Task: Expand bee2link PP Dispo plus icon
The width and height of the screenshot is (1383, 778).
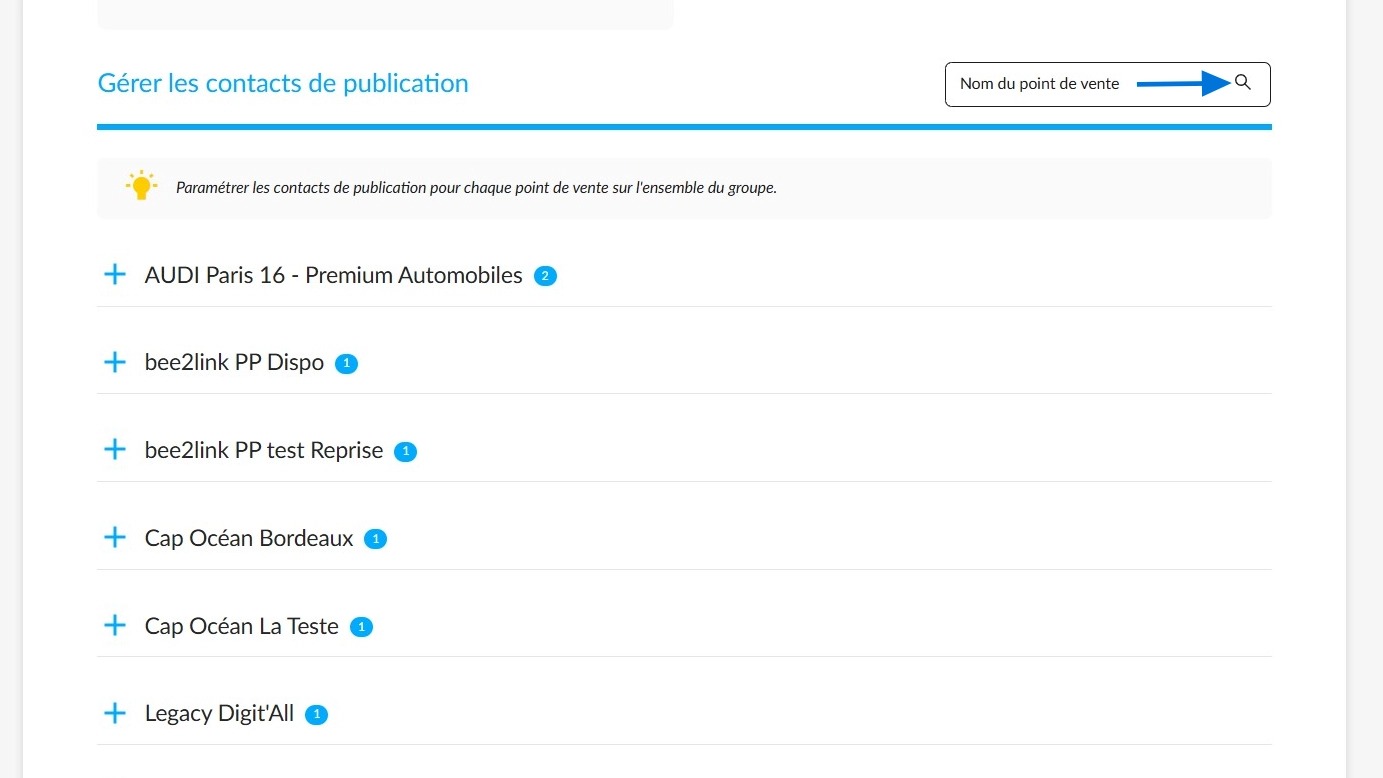Action: [115, 362]
